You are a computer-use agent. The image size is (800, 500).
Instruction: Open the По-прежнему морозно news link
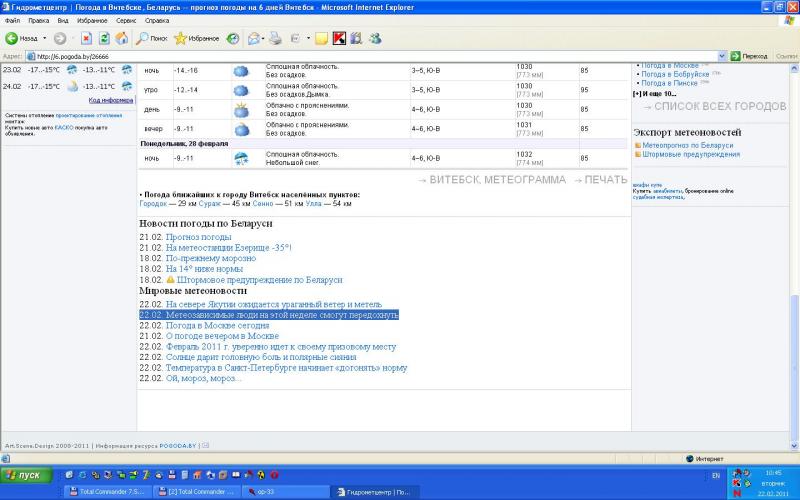[x=211, y=259]
